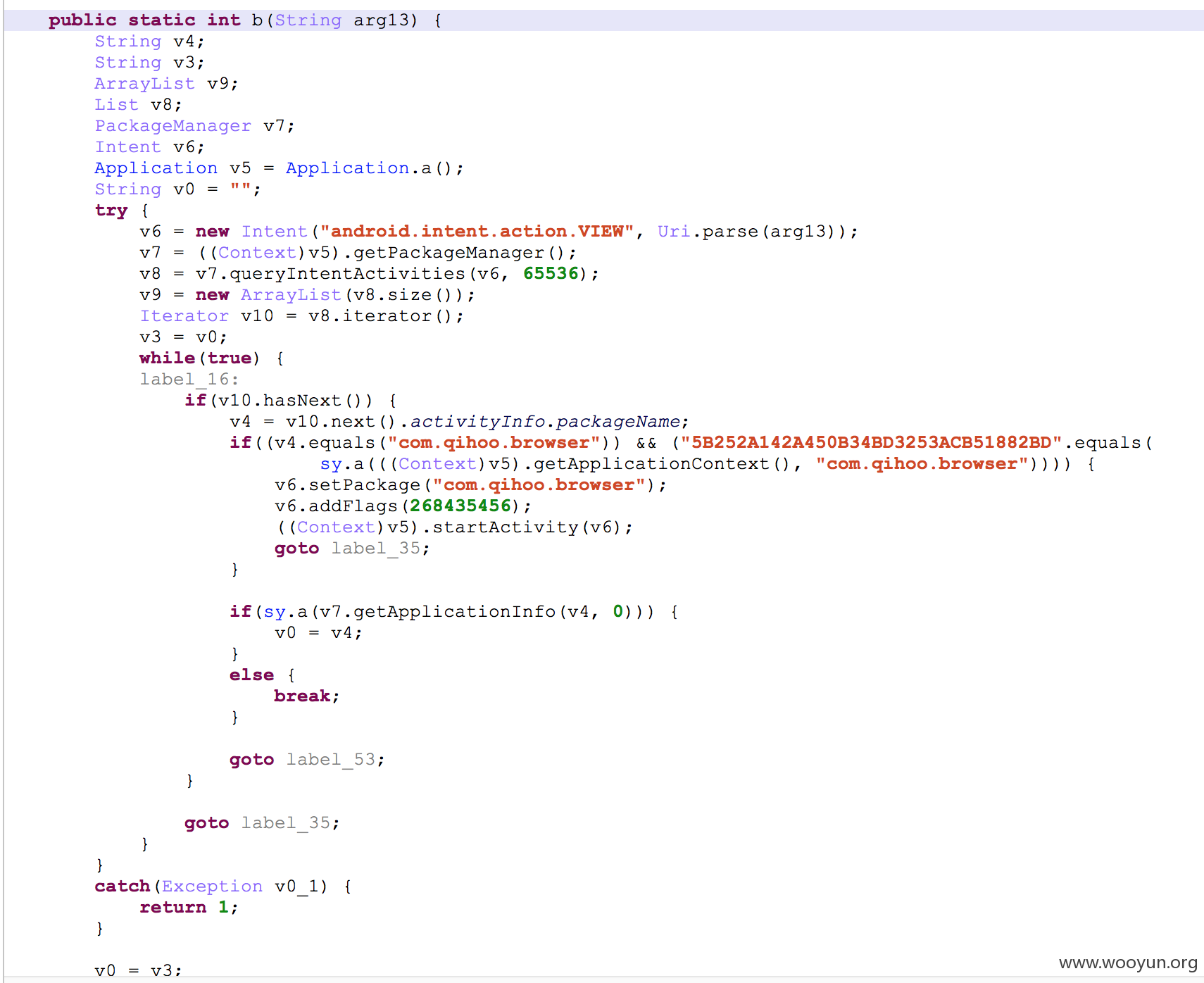This screenshot has width=1204, height=983.
Task: Click the 'List v8;' declaration
Action: tap(138, 105)
